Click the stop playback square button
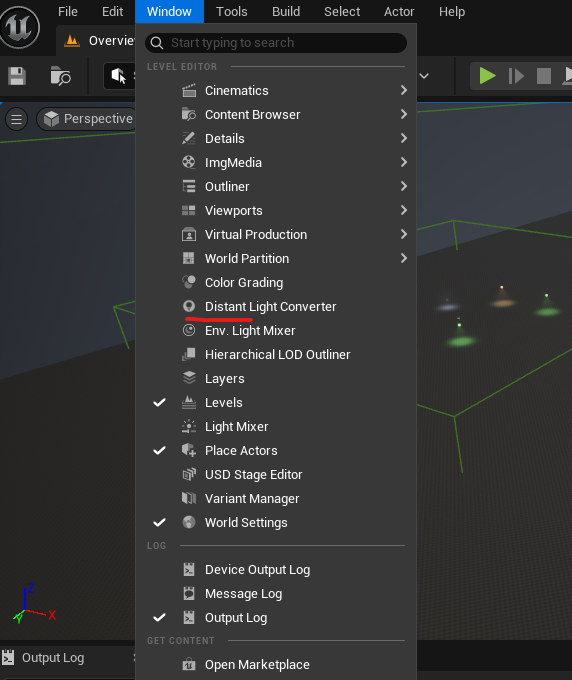The width and height of the screenshot is (572, 680). (x=544, y=76)
